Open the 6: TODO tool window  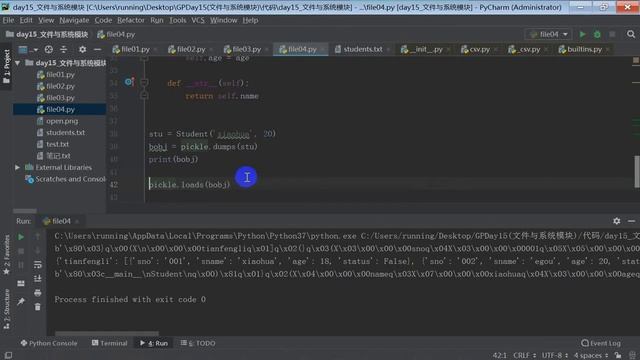click(x=198, y=343)
